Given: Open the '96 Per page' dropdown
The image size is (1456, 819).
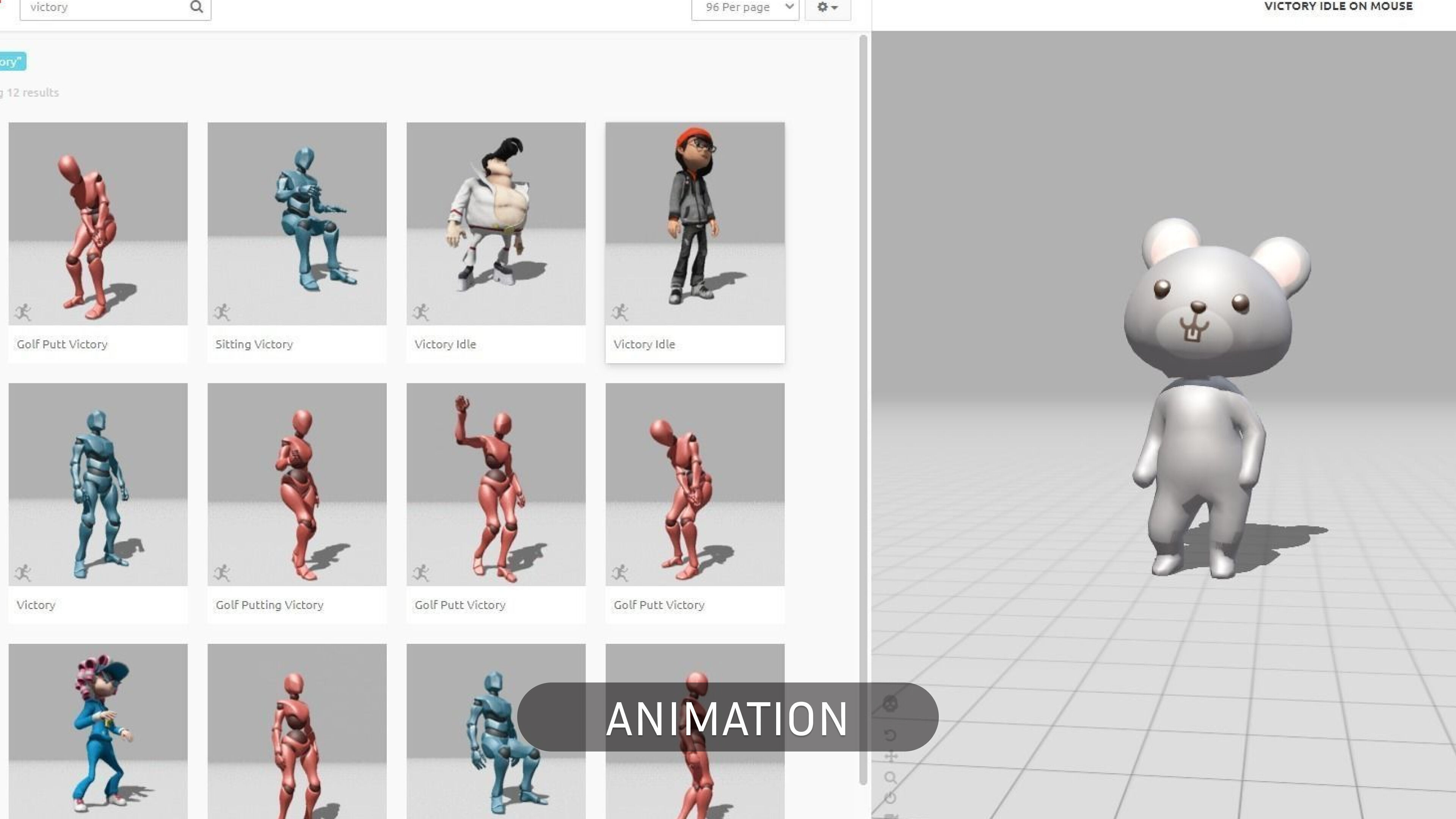Looking at the screenshot, I should pos(745,7).
